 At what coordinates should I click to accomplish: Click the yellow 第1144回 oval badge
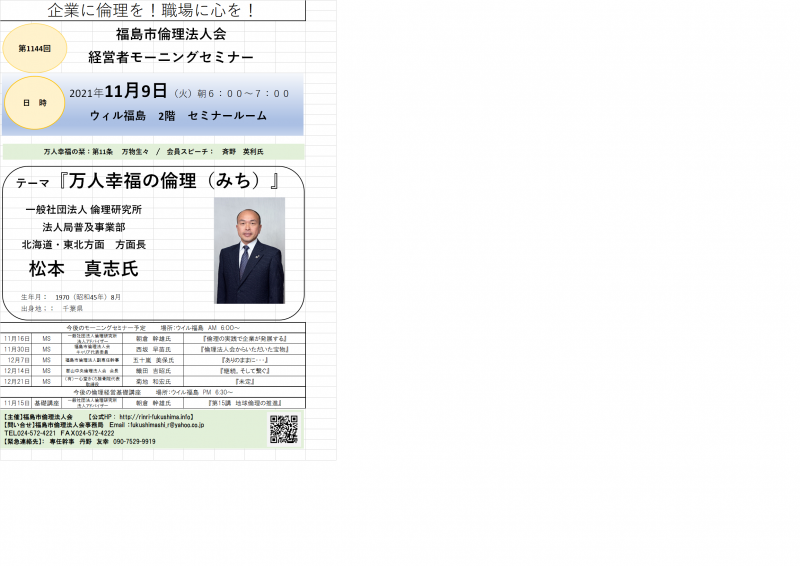coord(35,47)
